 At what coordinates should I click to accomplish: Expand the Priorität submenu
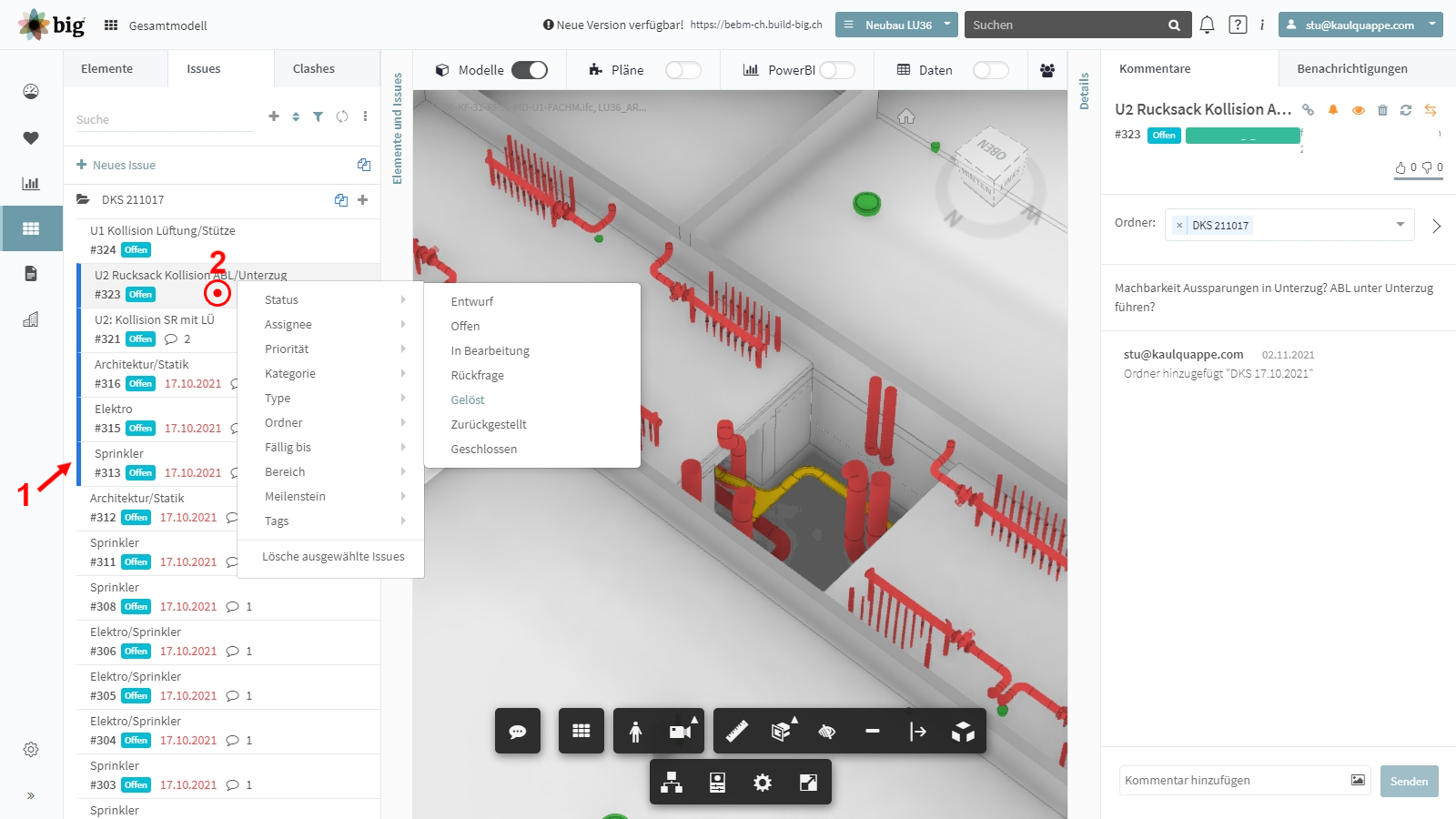click(331, 349)
